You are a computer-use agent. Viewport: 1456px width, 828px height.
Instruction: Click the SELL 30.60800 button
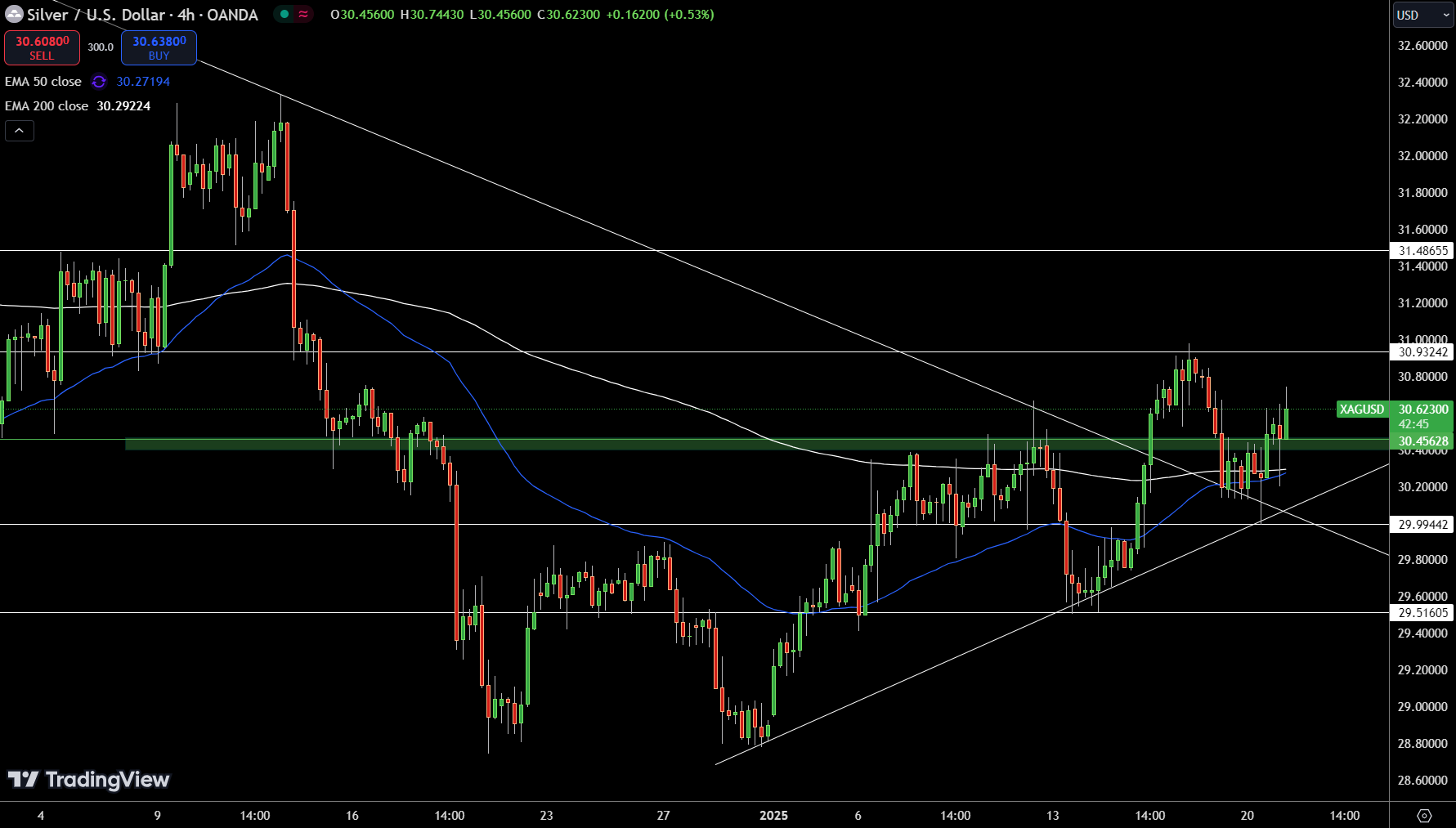pyautogui.click(x=42, y=47)
